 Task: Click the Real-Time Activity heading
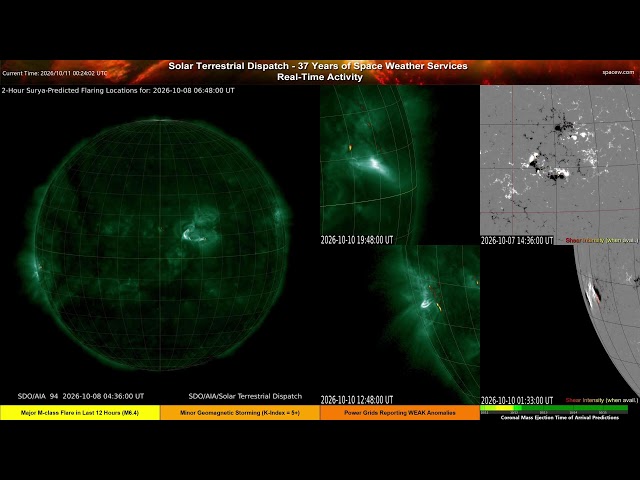[320, 77]
